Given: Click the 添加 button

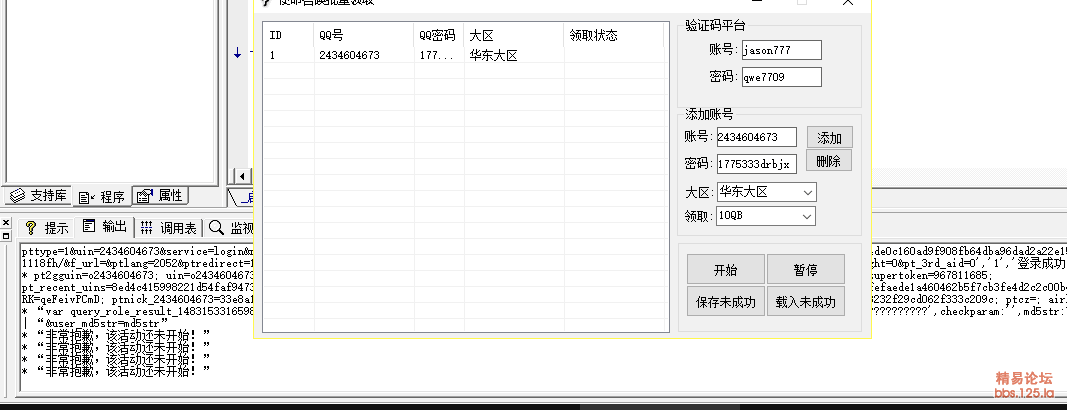Looking at the screenshot, I should point(829,137).
